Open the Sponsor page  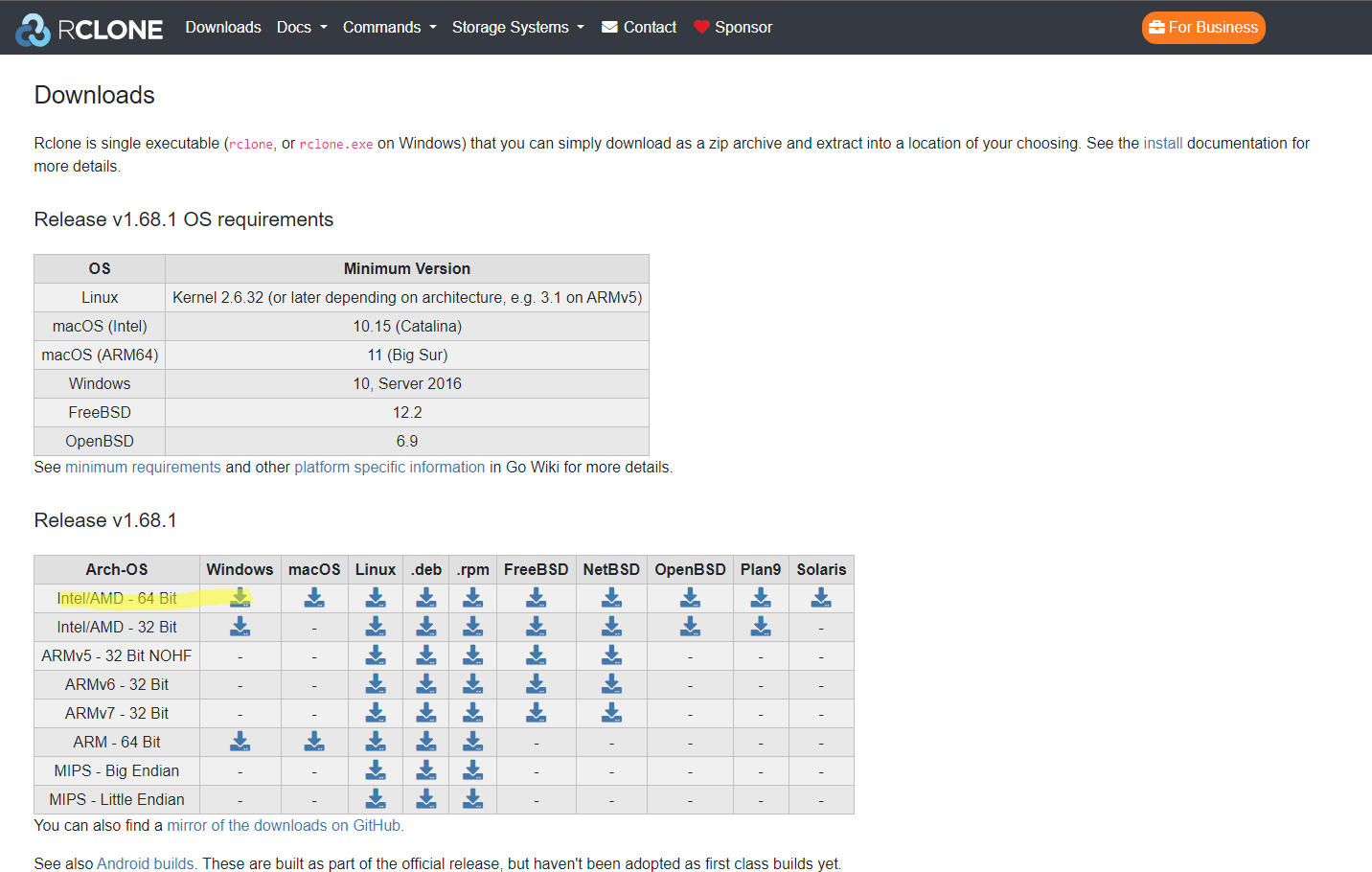[x=733, y=27]
